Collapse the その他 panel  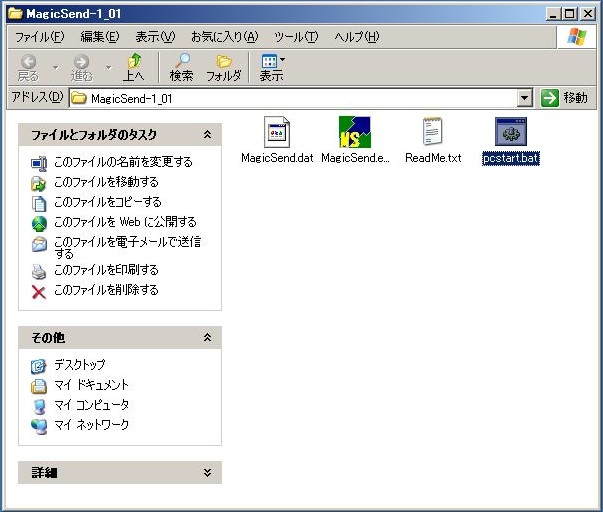[207, 337]
